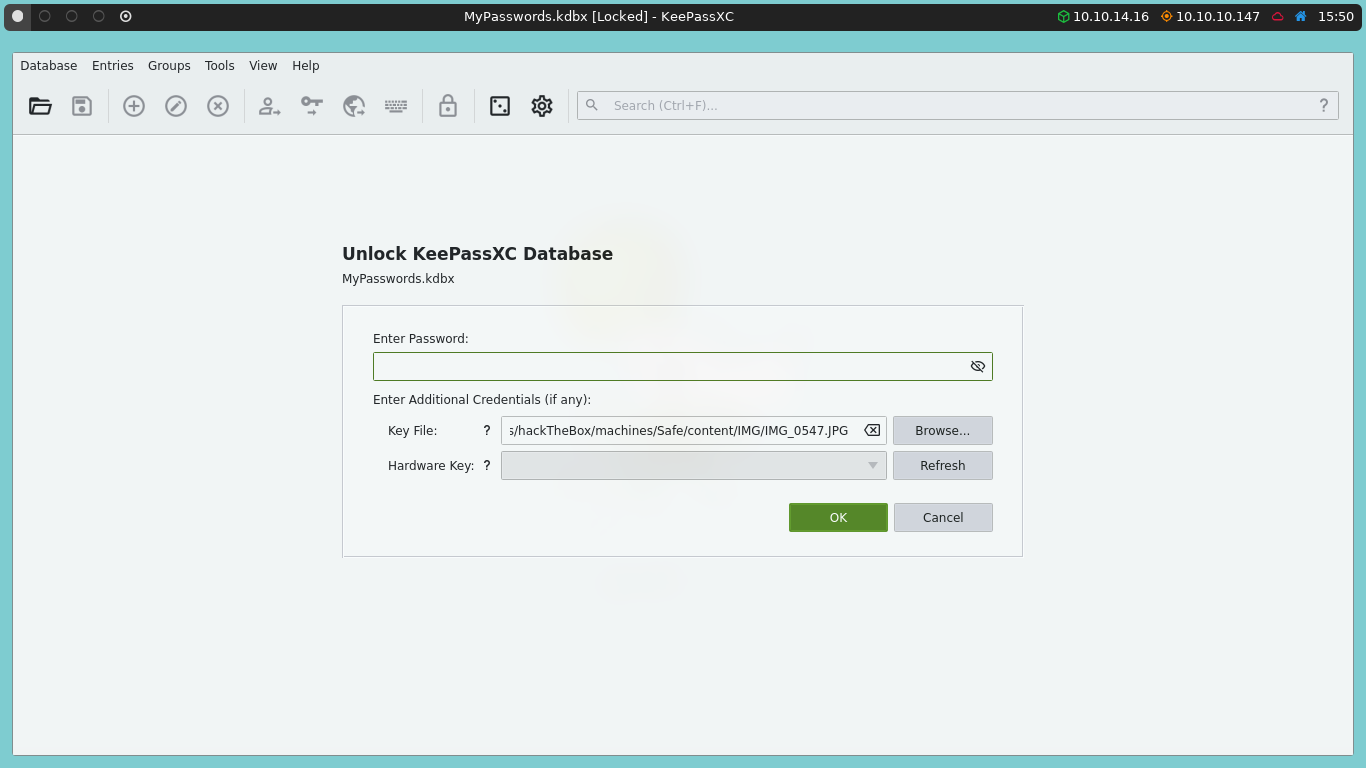Click the 10.10.14.16 IP indicator in top bar

point(1103,17)
